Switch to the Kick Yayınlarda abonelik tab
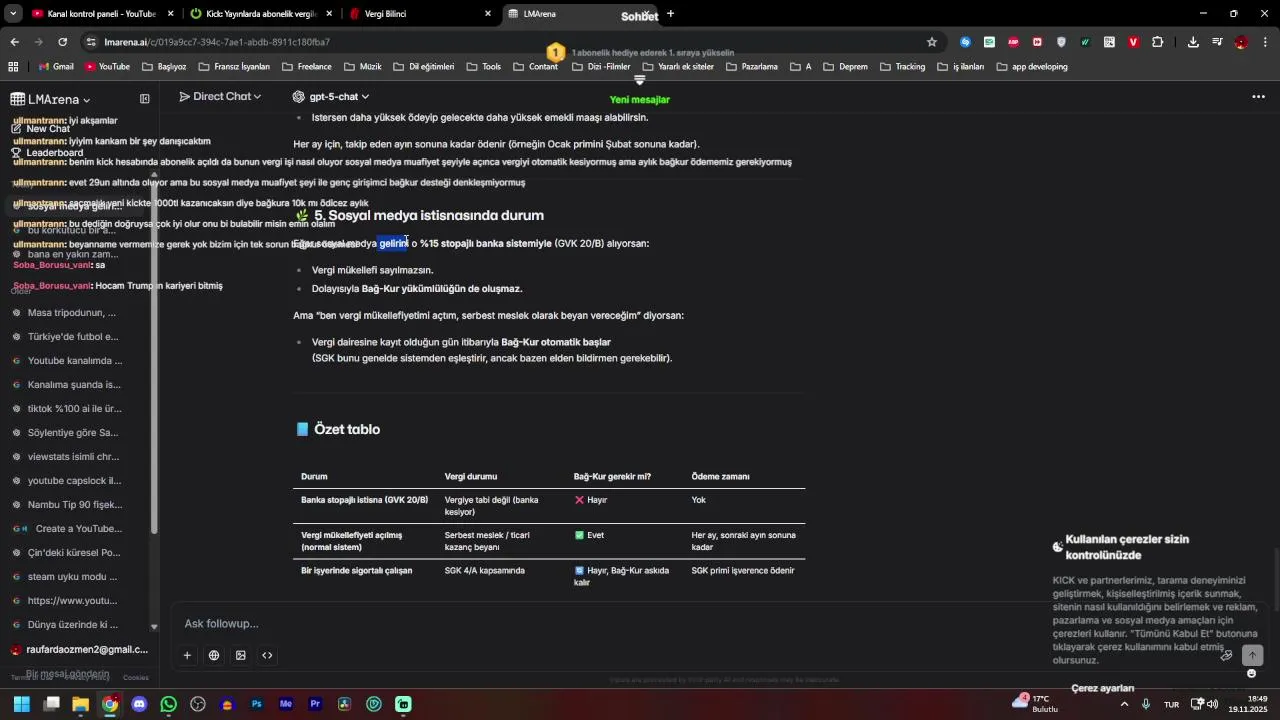The width and height of the screenshot is (1280, 720). tap(261, 14)
